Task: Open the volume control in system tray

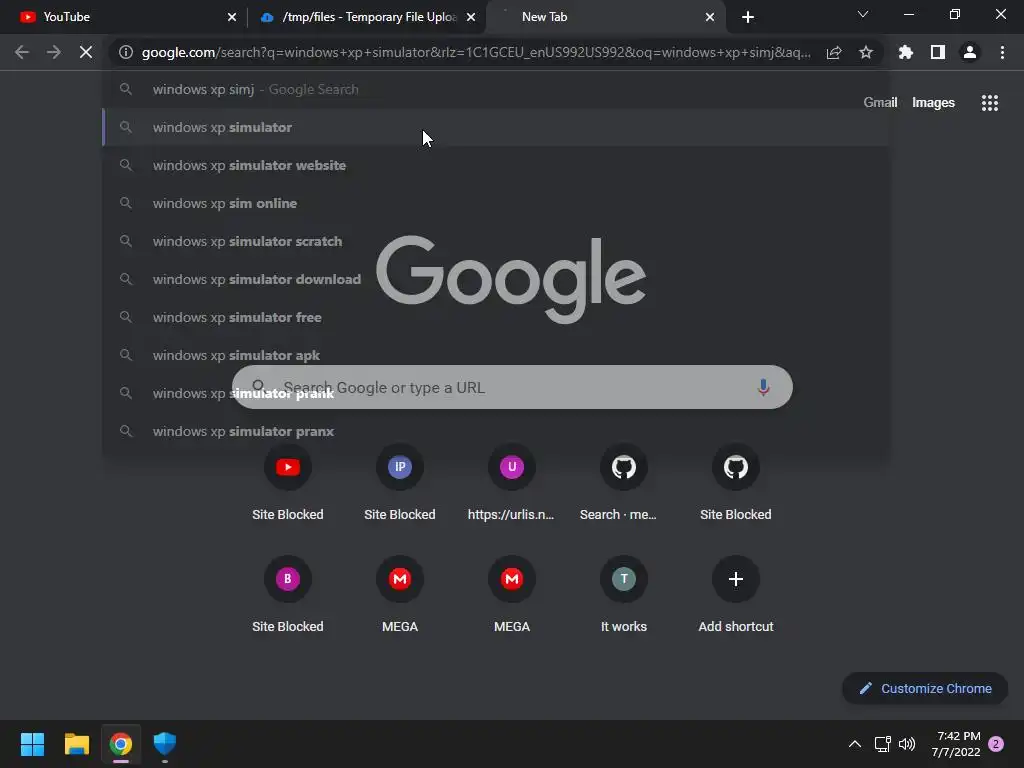Action: point(907,744)
